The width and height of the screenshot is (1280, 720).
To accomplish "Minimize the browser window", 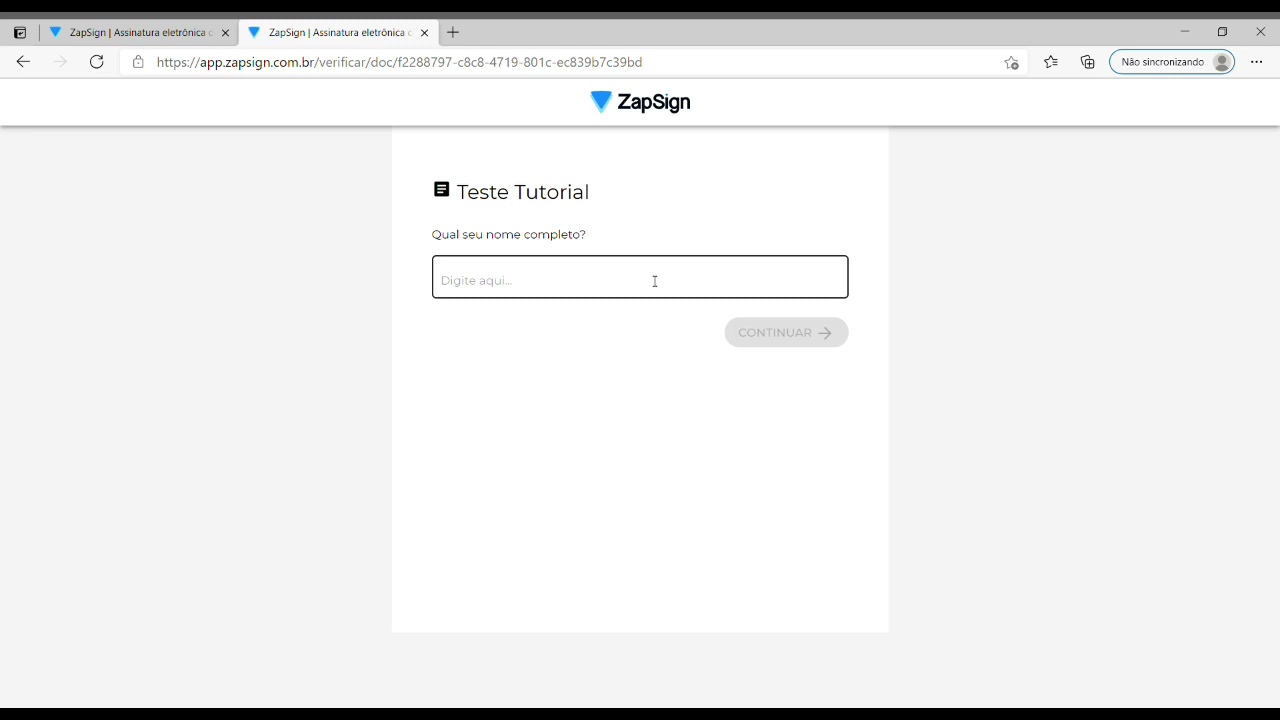I will tap(1185, 32).
